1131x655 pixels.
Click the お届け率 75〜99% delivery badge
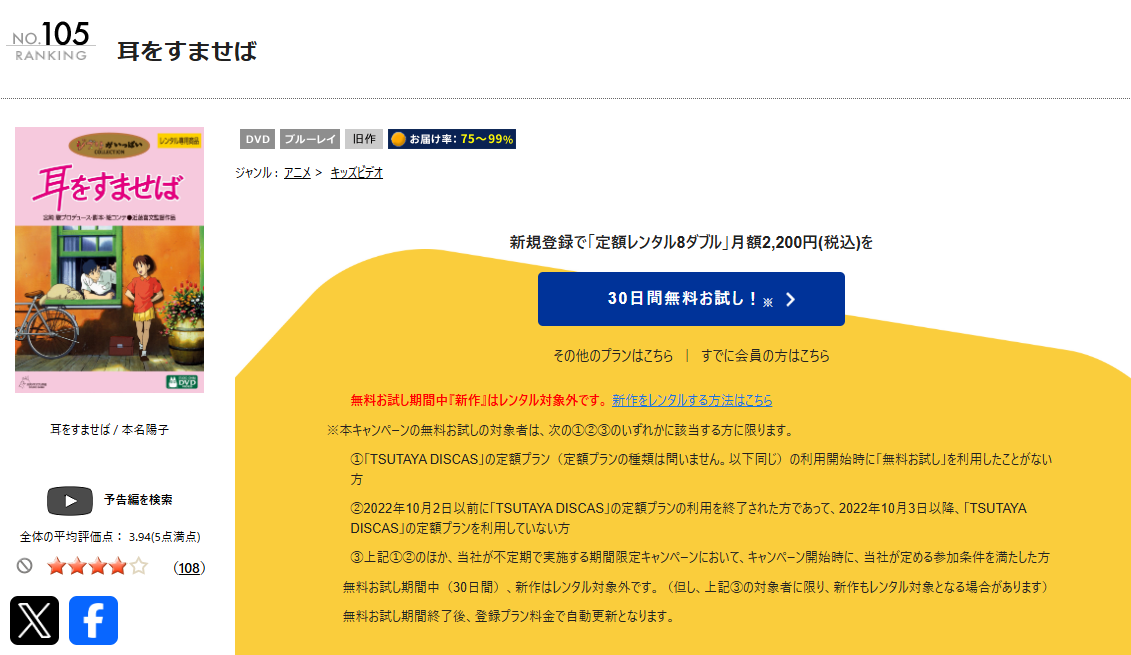451,138
